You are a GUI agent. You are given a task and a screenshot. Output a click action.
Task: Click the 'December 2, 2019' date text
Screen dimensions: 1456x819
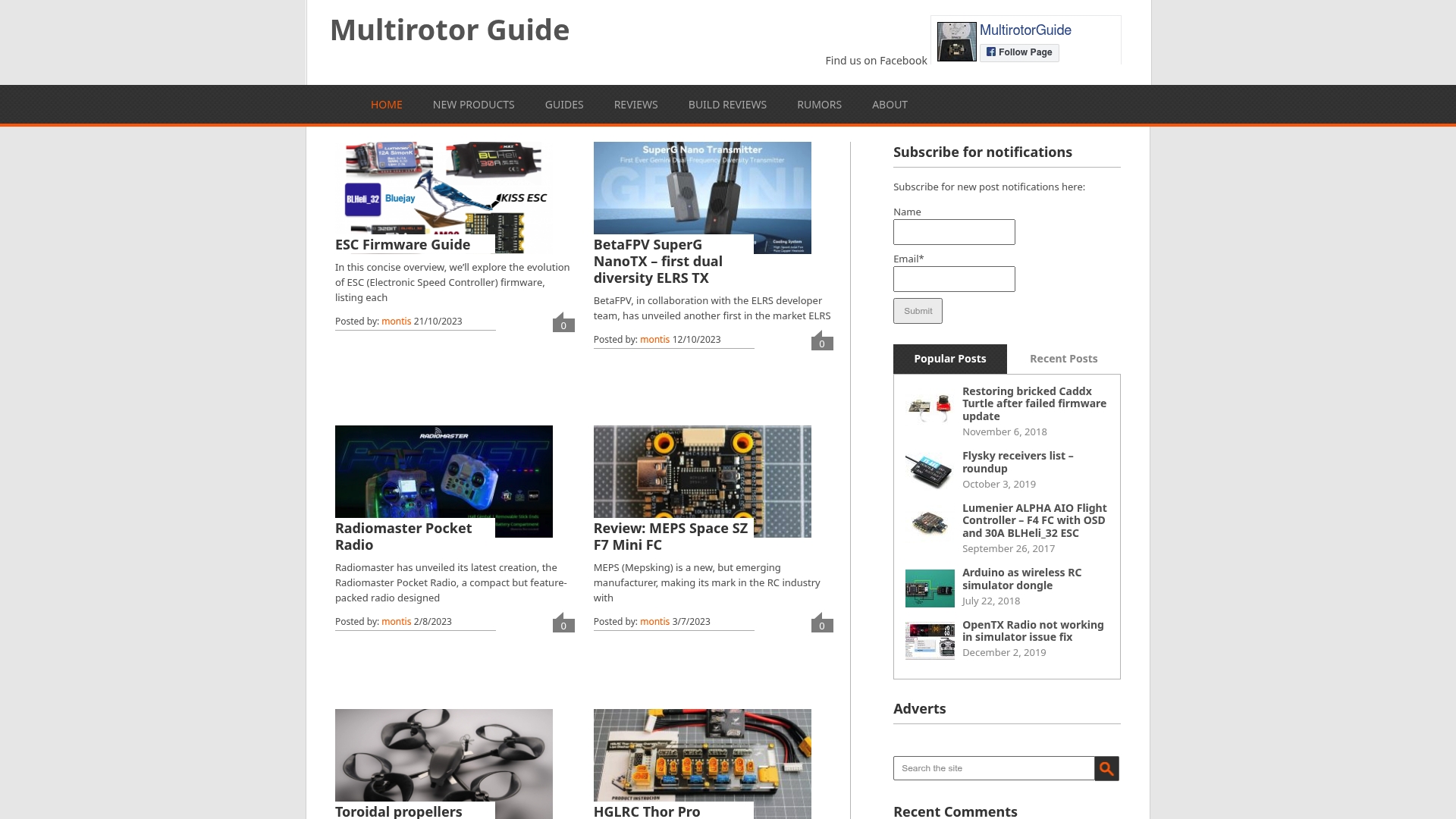(1004, 653)
